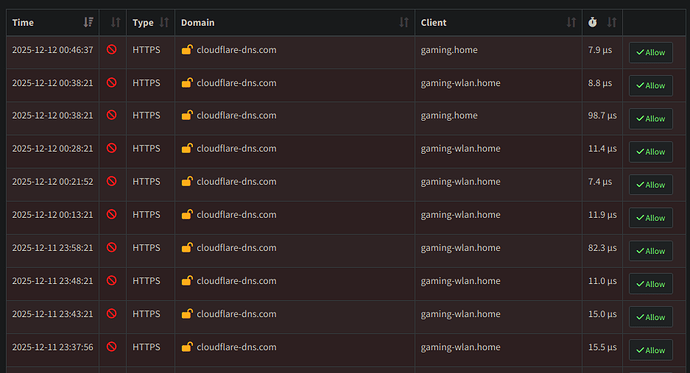
Task: Click blocked icon in 23:43:21 row
Action: pyautogui.click(x=112, y=314)
